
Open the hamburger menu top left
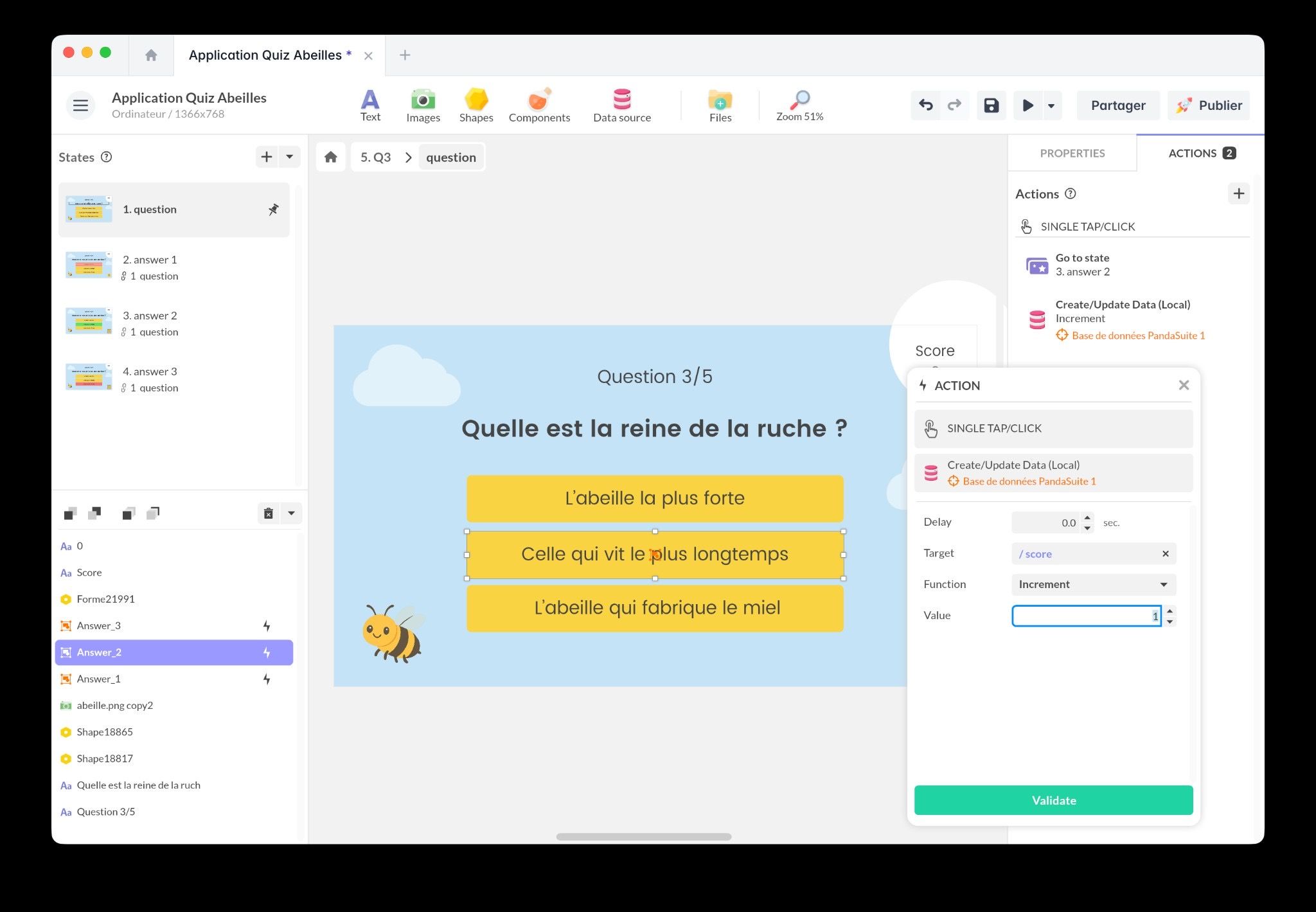(x=80, y=105)
